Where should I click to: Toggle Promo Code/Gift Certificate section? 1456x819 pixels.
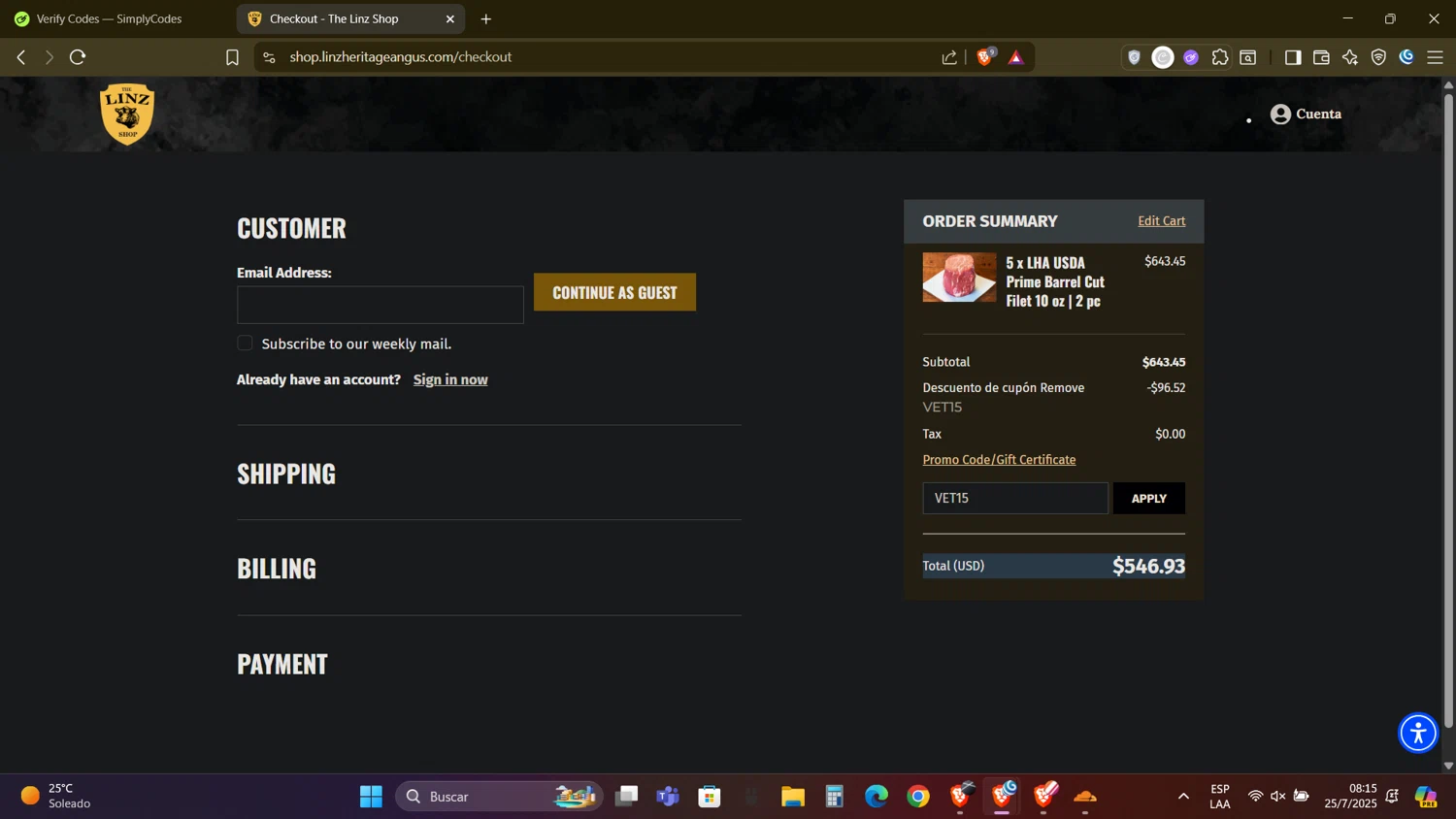coord(999,460)
